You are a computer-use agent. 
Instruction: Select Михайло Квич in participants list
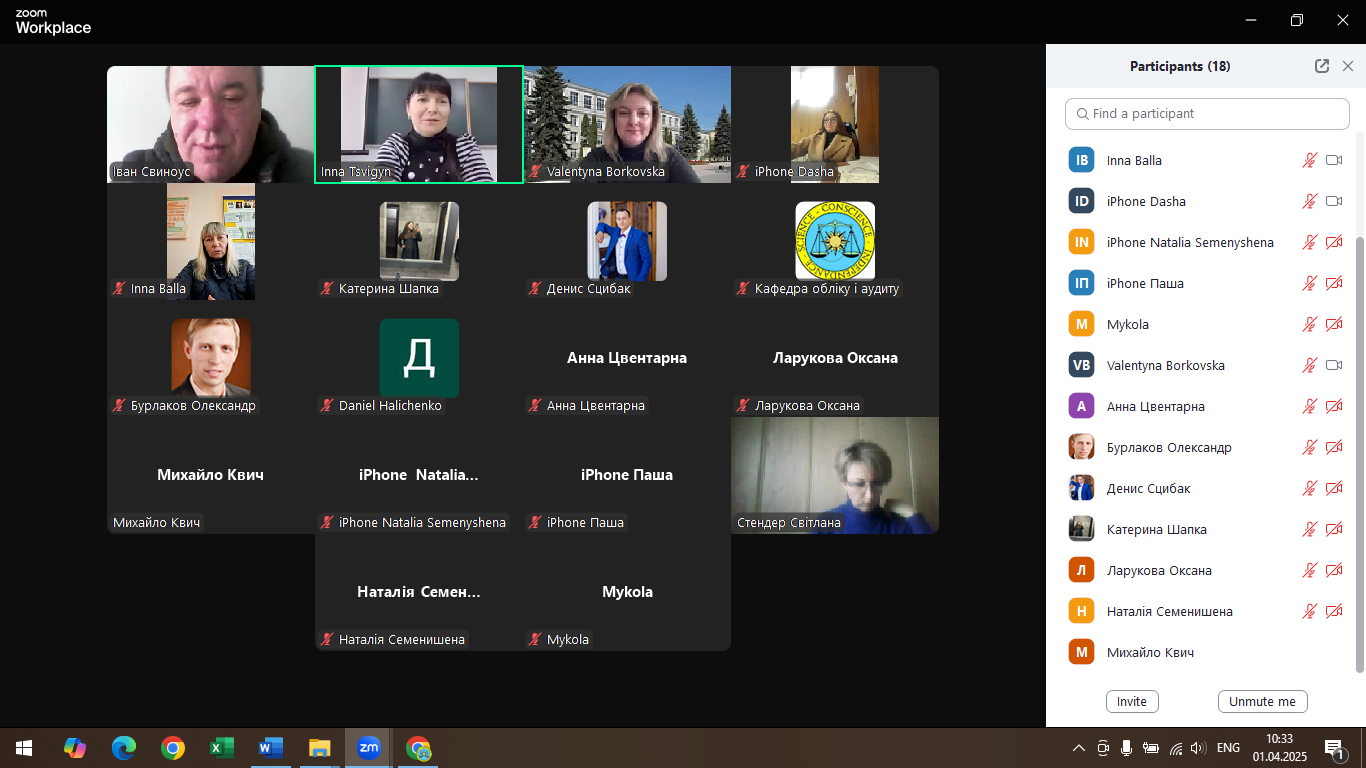1150,652
